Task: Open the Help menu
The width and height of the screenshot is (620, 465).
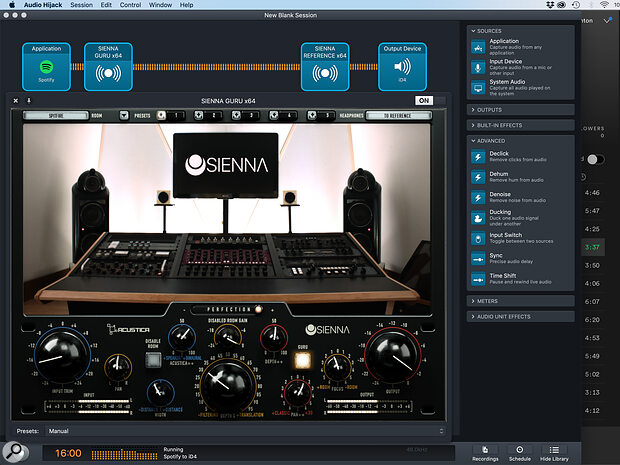Action: pyautogui.click(x=187, y=5)
